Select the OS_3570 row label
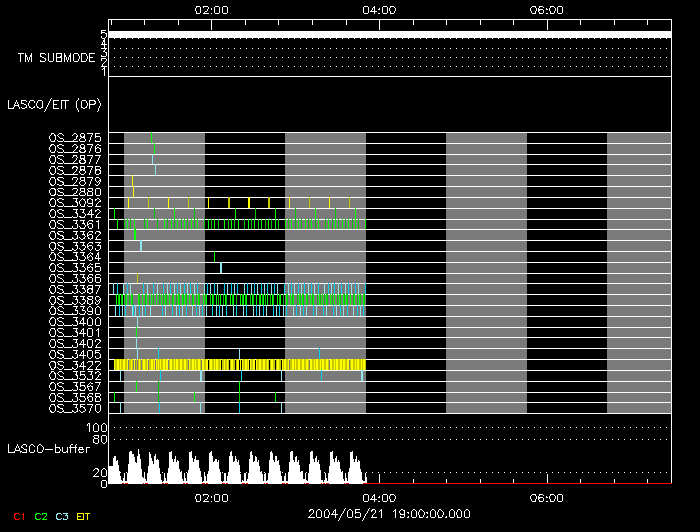700x532 pixels. click(x=75, y=408)
